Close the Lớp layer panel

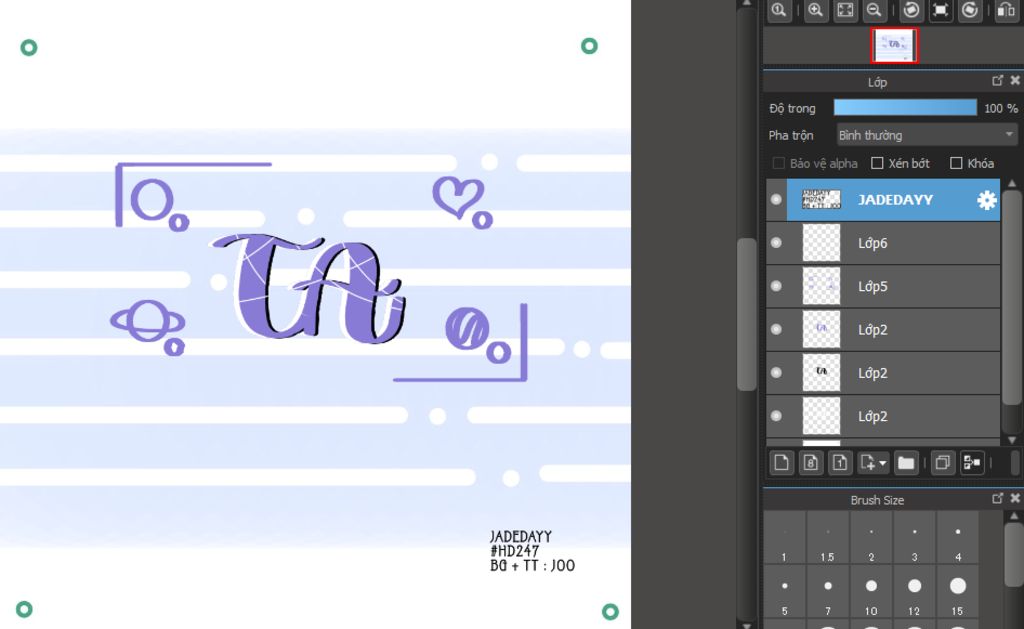pyautogui.click(x=1015, y=80)
